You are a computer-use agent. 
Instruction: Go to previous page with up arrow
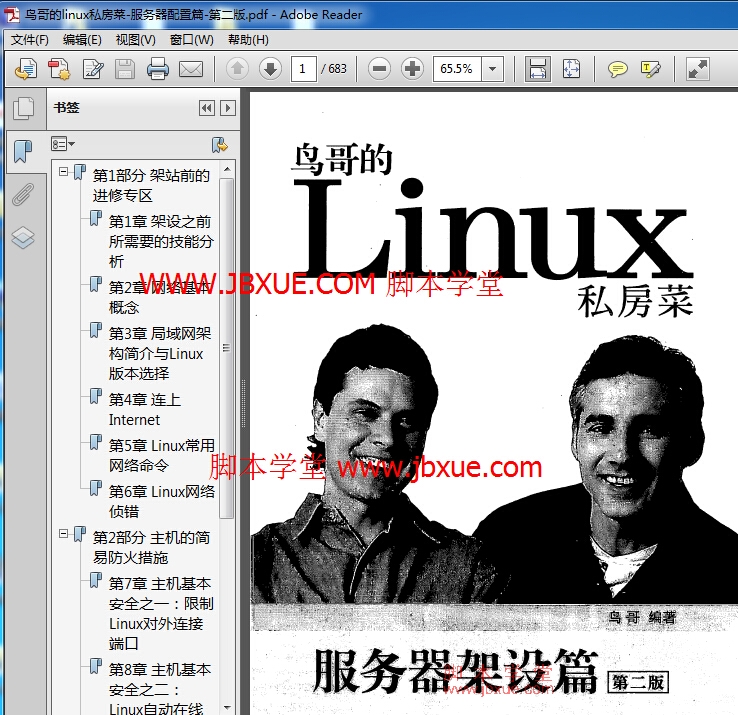tap(237, 69)
